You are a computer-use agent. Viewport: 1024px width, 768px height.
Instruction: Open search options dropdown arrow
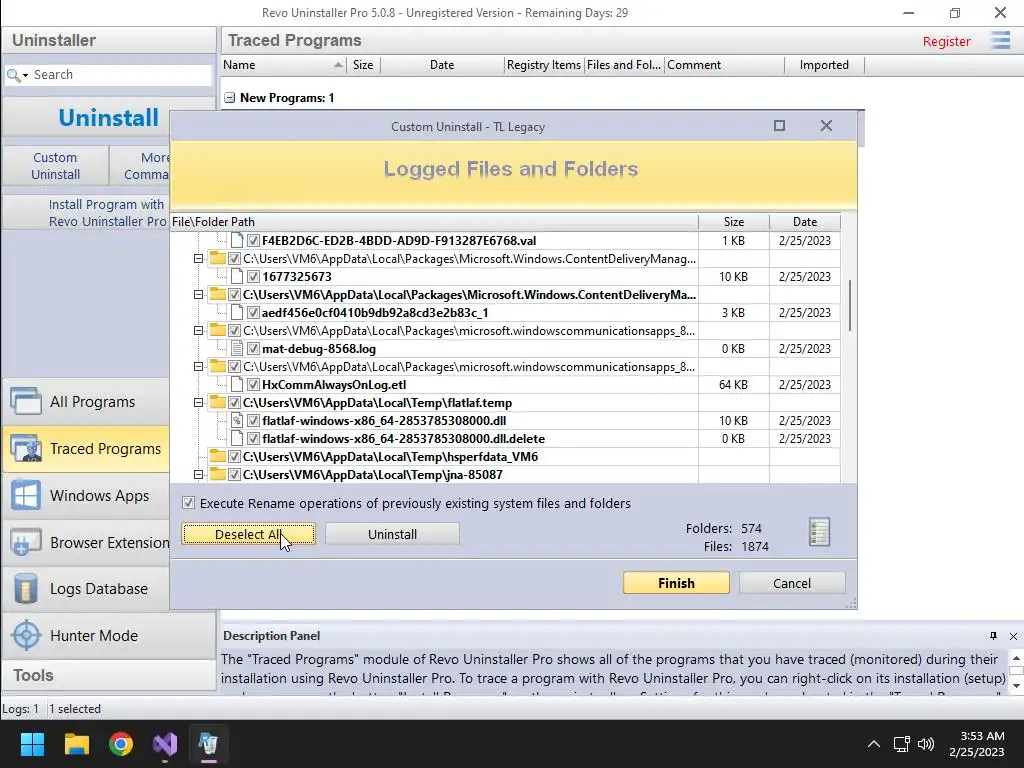point(25,76)
